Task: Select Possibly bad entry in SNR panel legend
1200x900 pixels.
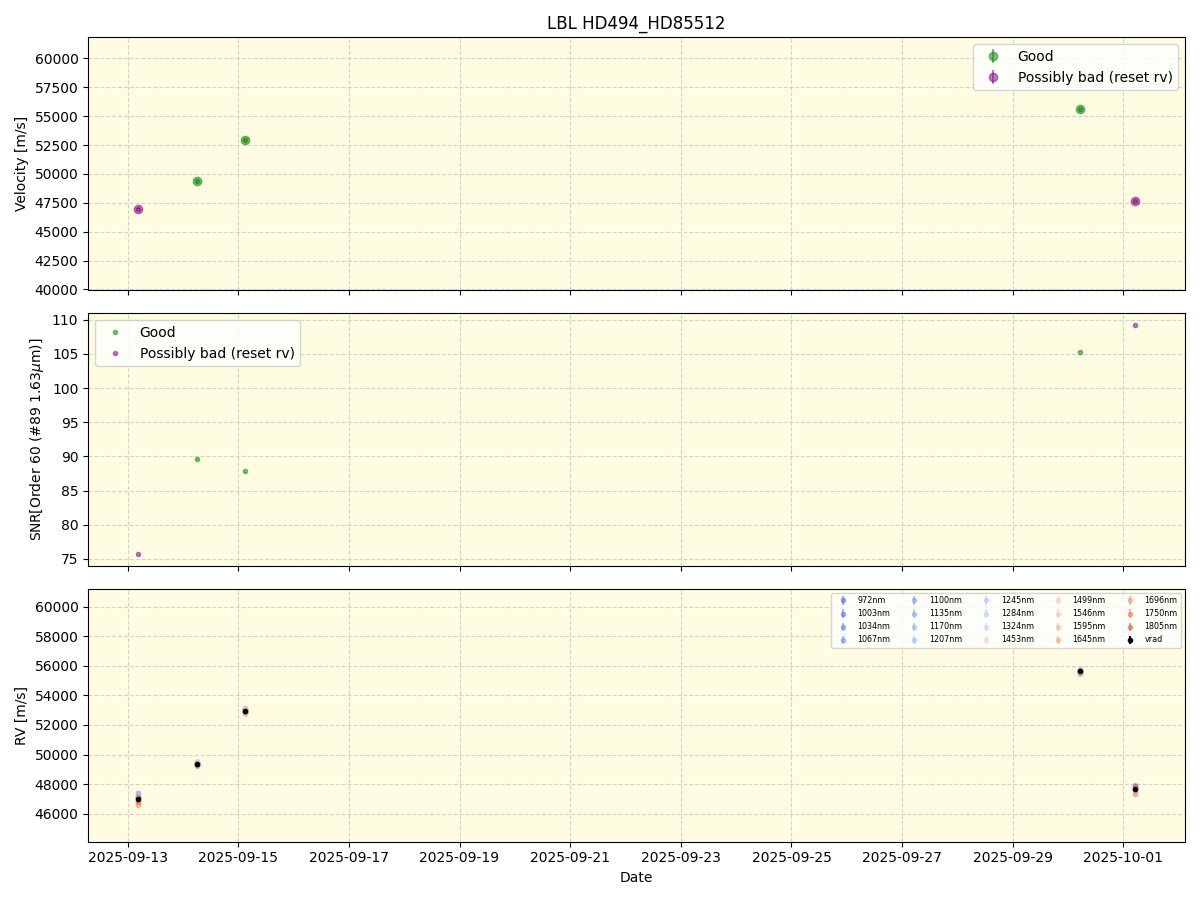Action: tap(115, 353)
